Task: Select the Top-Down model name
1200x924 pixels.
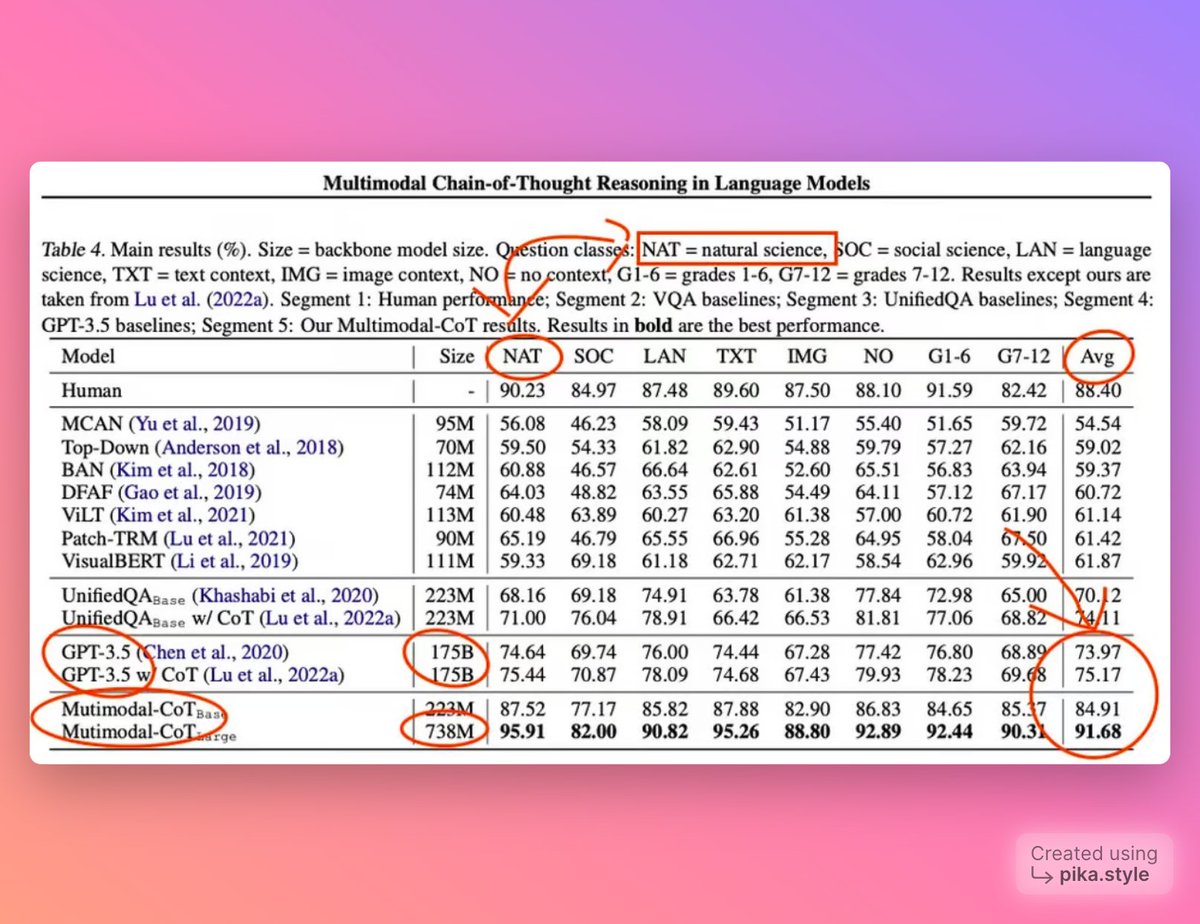Action: click(x=104, y=446)
